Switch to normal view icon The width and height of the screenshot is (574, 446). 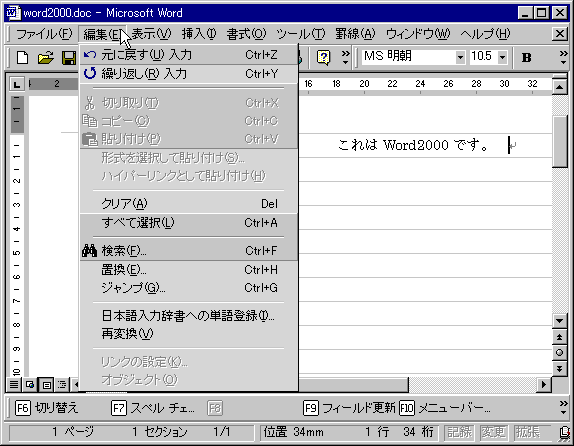point(14,384)
